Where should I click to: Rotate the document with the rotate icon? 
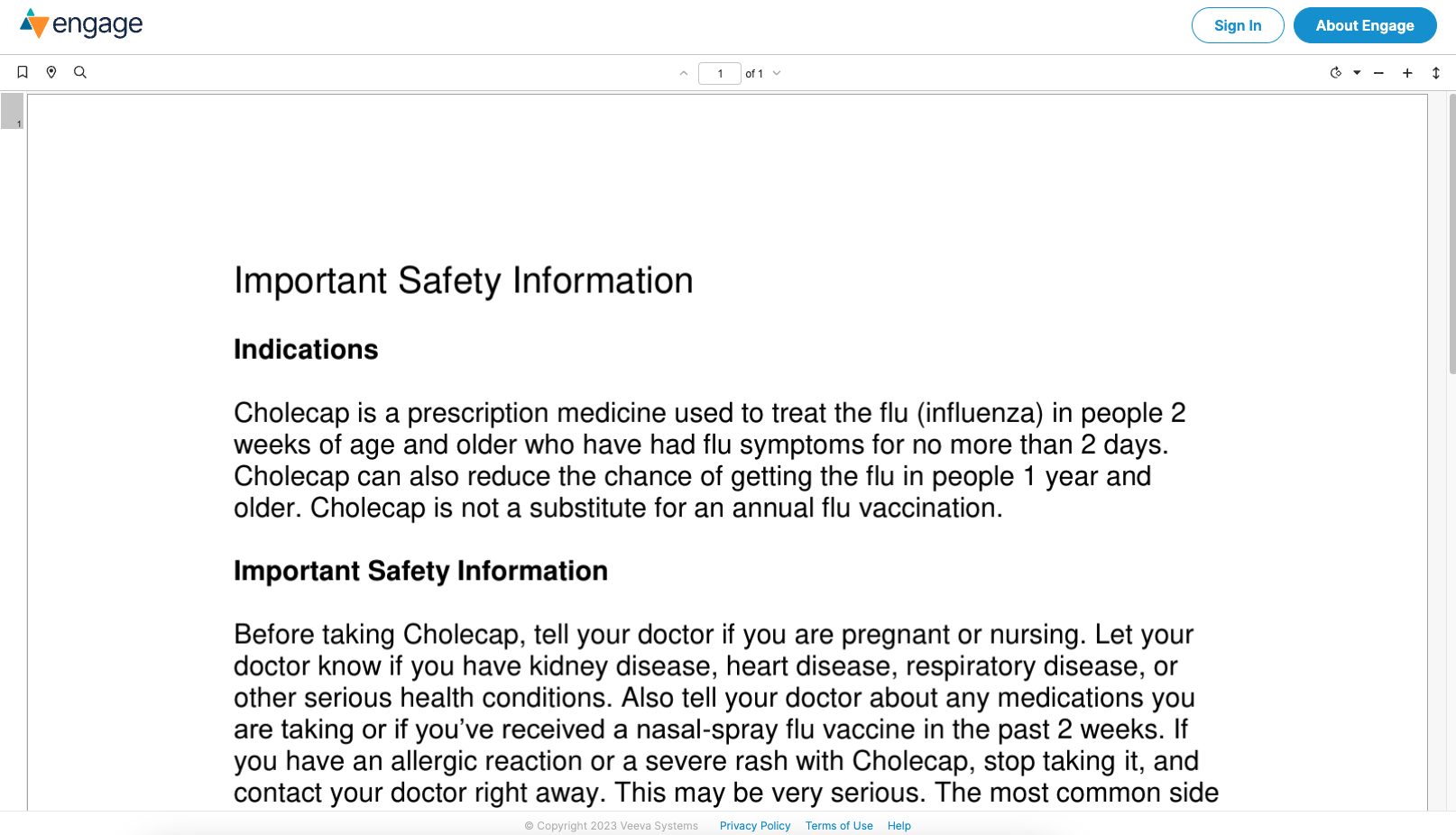coord(1336,73)
